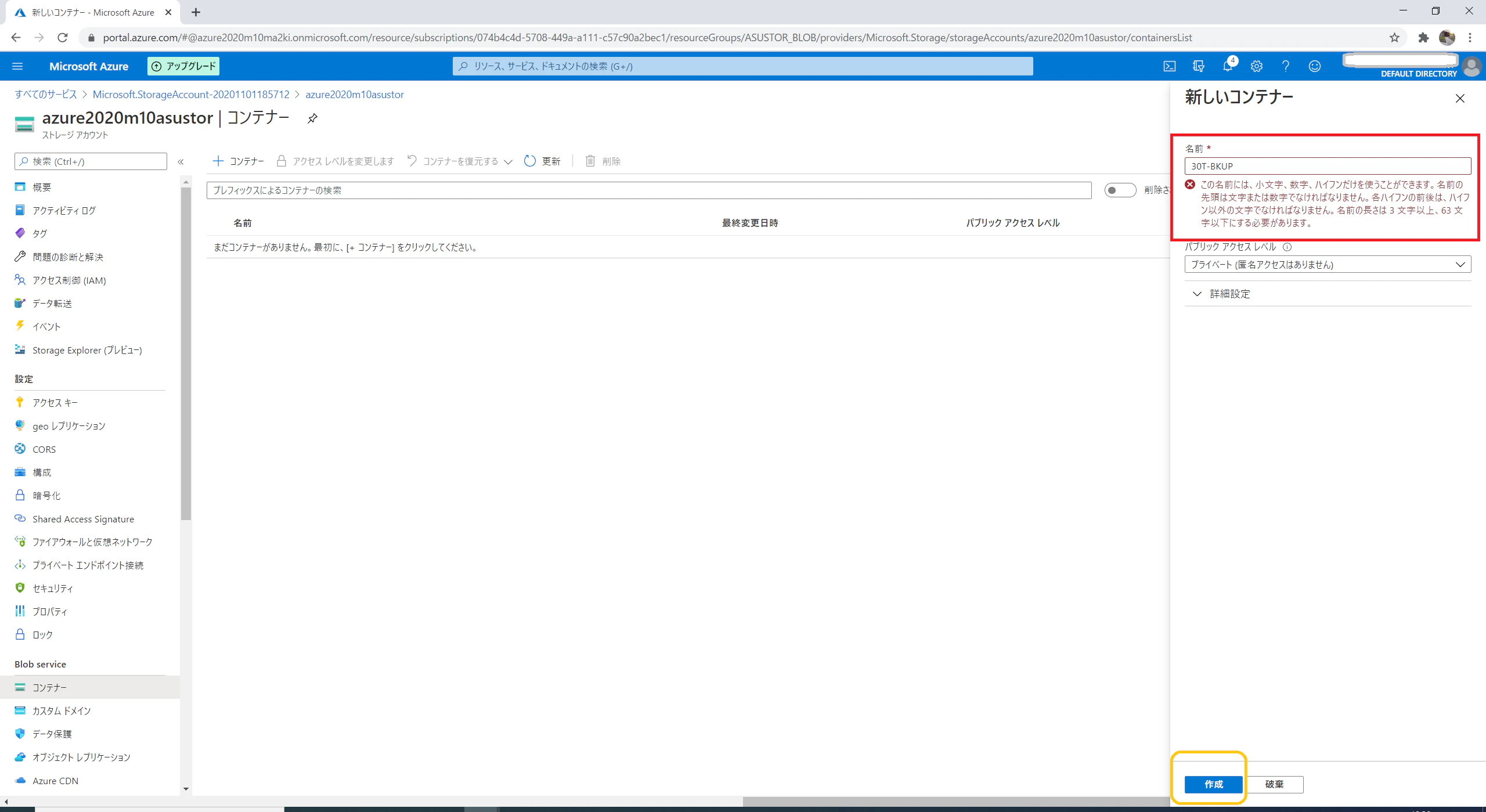This screenshot has height=812, width=1486.
Task: Open the info icon beside パブリック アクセス レベル
Action: click(1287, 247)
